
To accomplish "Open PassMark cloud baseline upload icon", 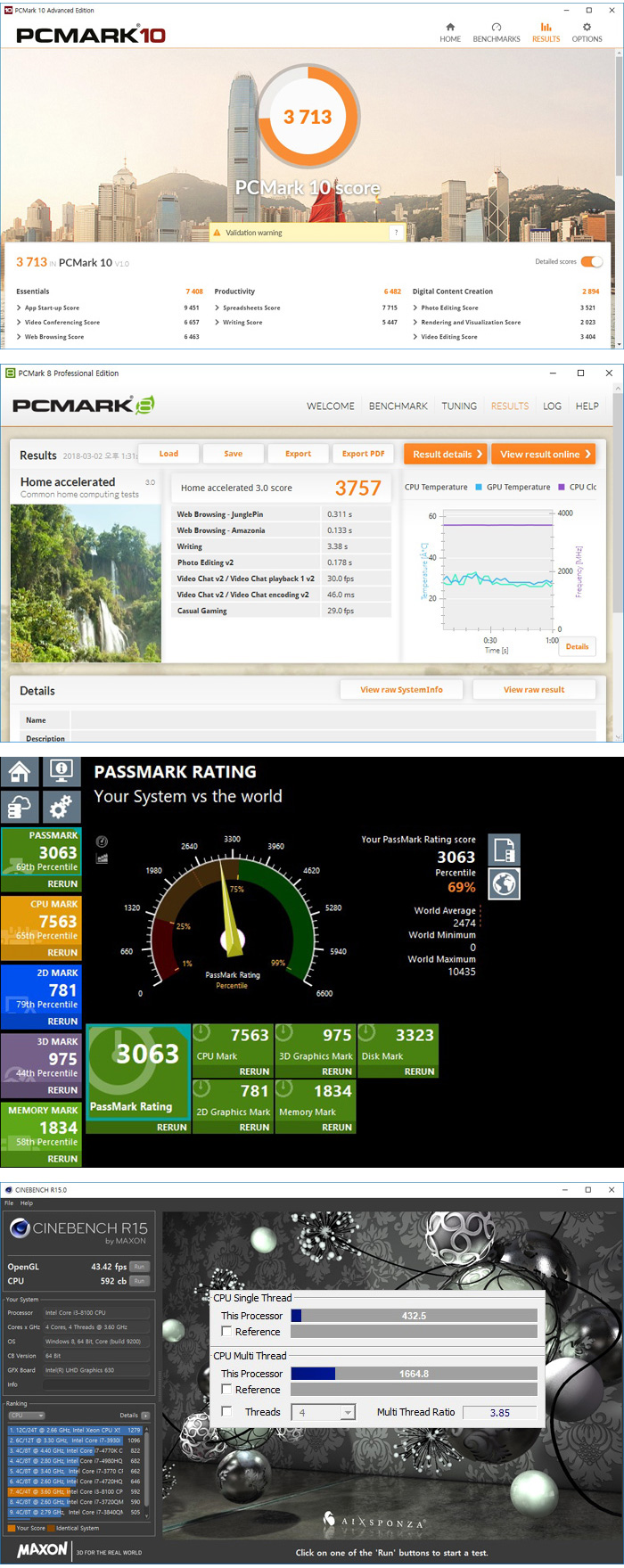I will tap(21, 808).
